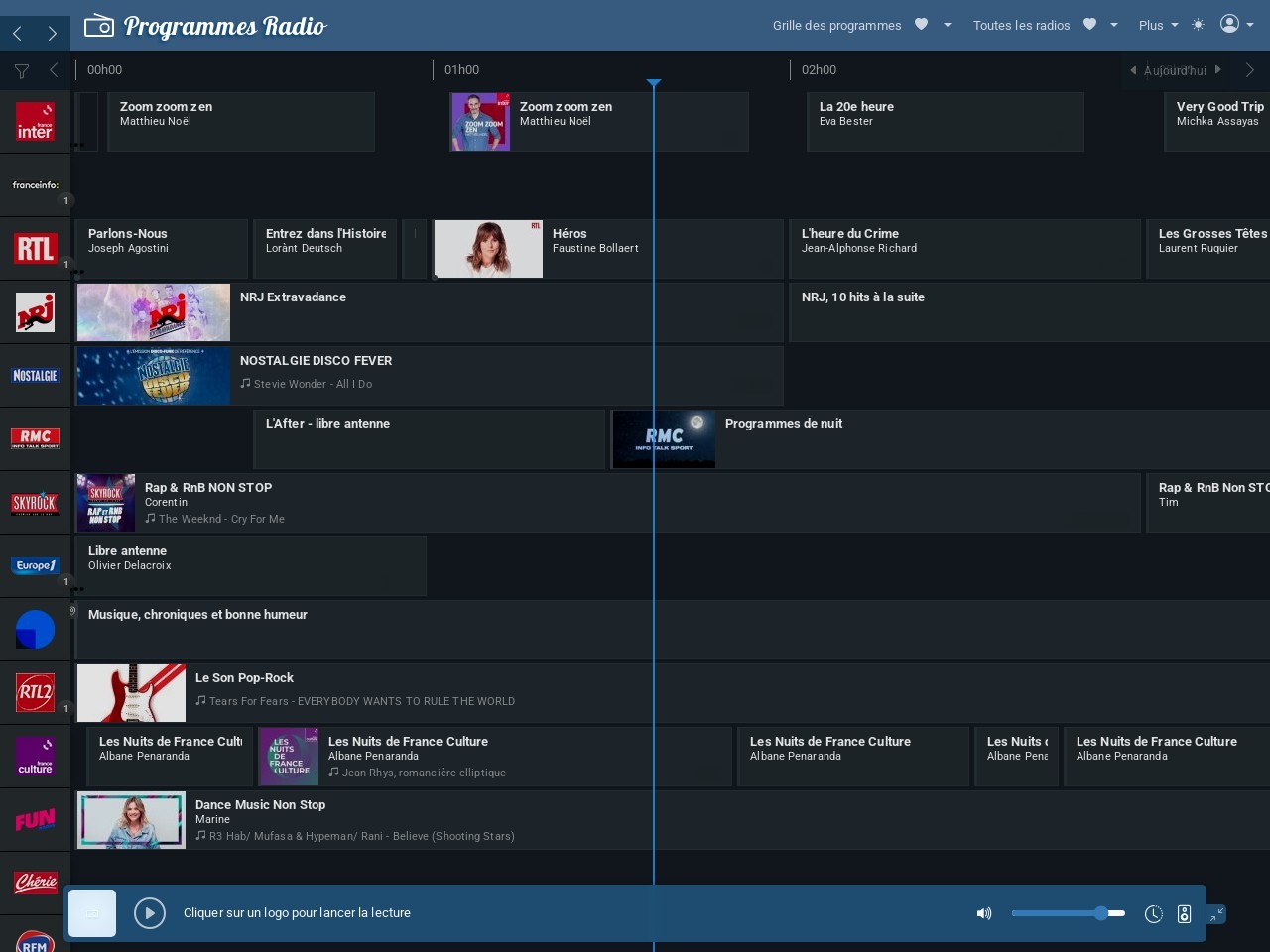
Task: Expand Toutes les radios dropdown arrow
Action: [1114, 25]
